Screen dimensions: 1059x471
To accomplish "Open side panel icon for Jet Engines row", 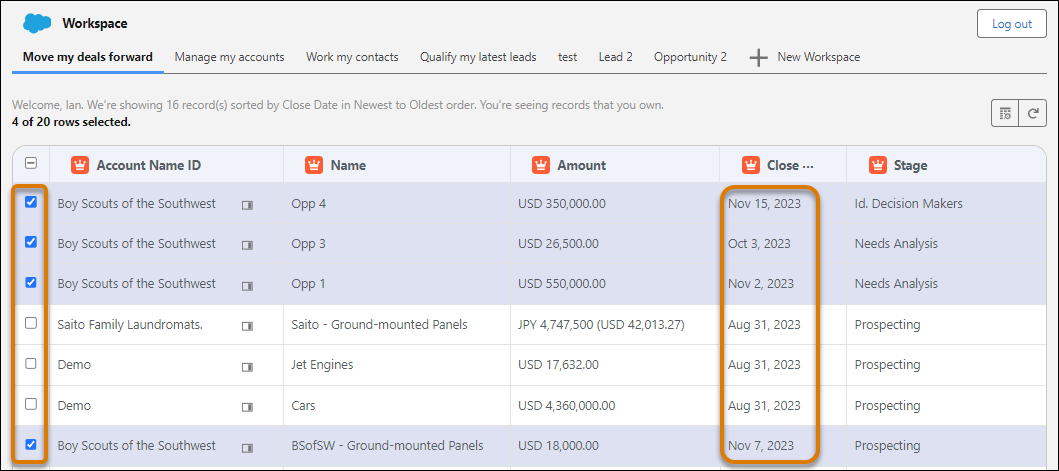I will click(x=247, y=366).
